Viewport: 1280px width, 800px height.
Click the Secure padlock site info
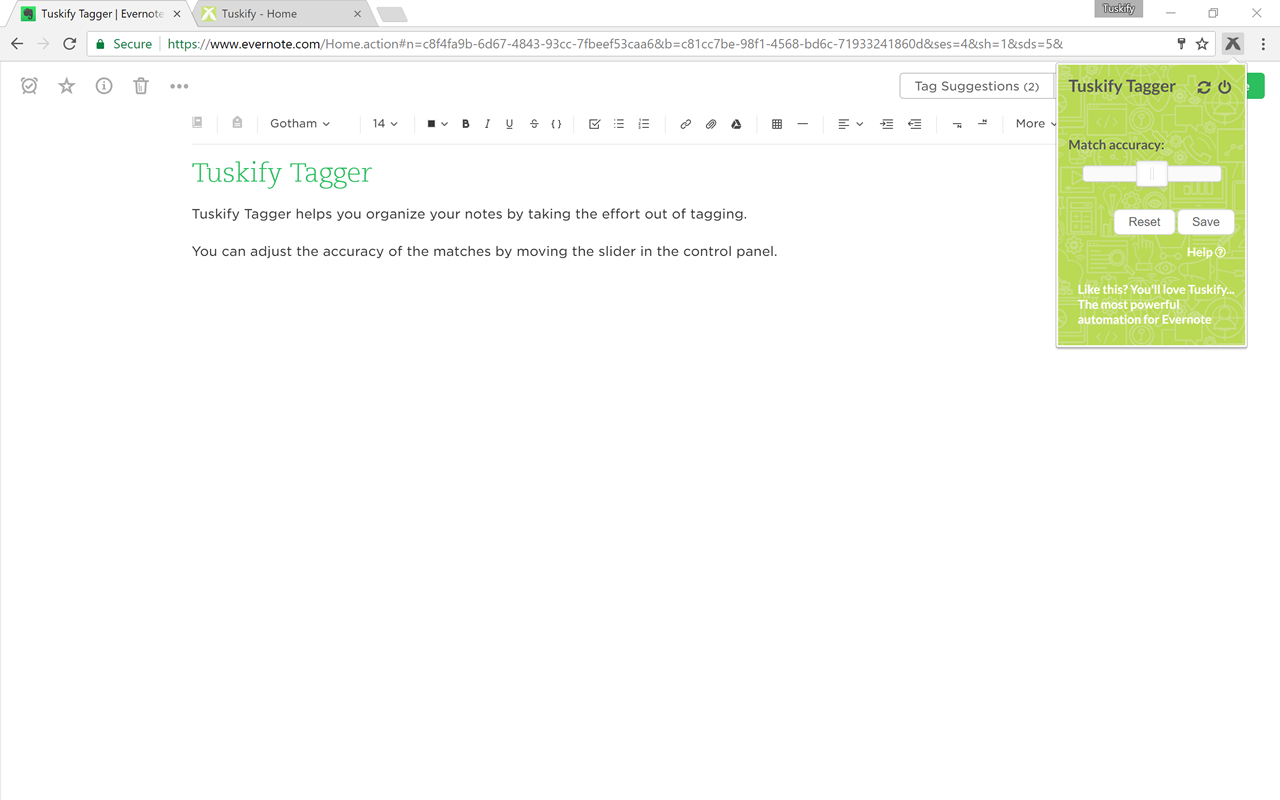123,44
